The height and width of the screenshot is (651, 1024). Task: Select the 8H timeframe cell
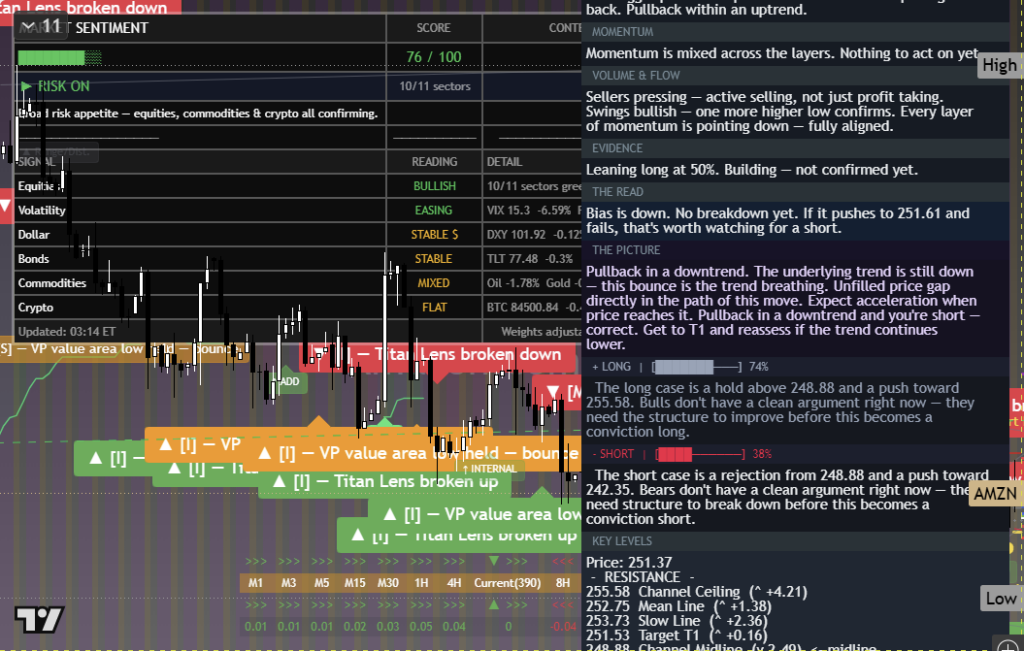(562, 582)
